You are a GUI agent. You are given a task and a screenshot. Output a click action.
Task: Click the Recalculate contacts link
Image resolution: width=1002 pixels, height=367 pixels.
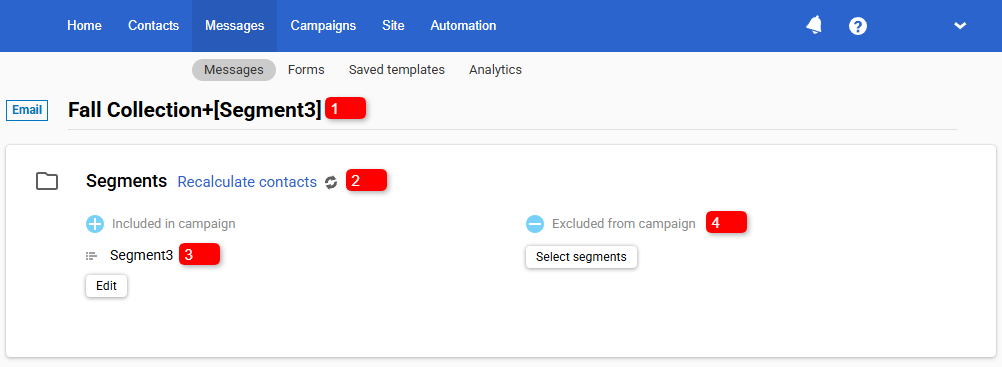tap(247, 182)
